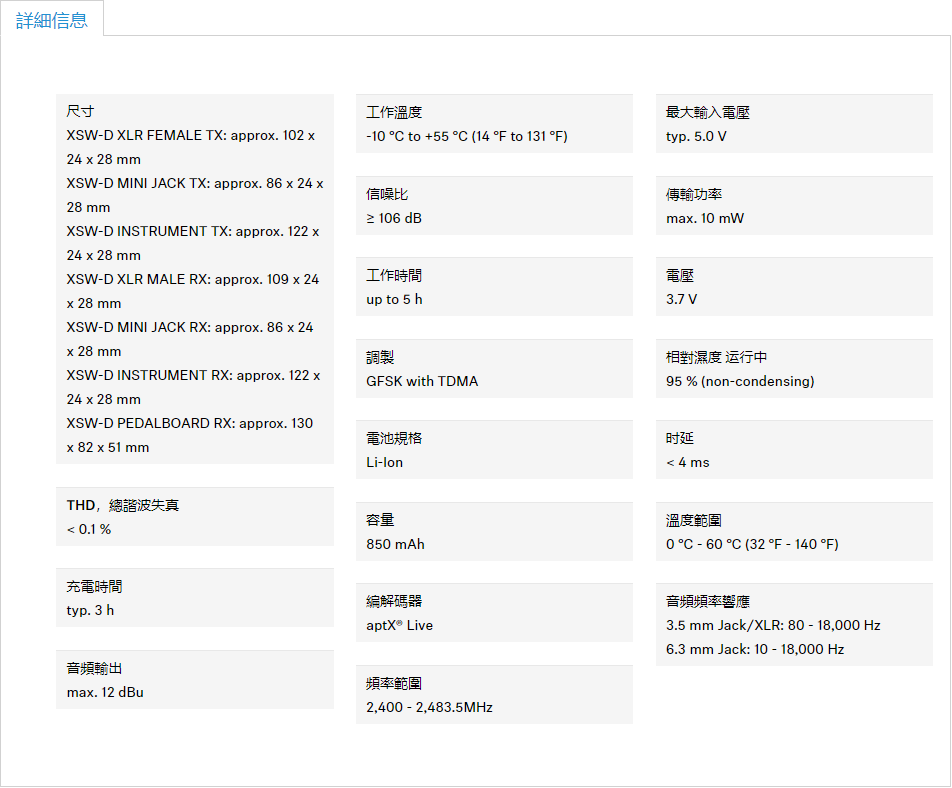
Task: Click the XSW-D INSTRUMENT RX dimension line
Action: click(193, 387)
